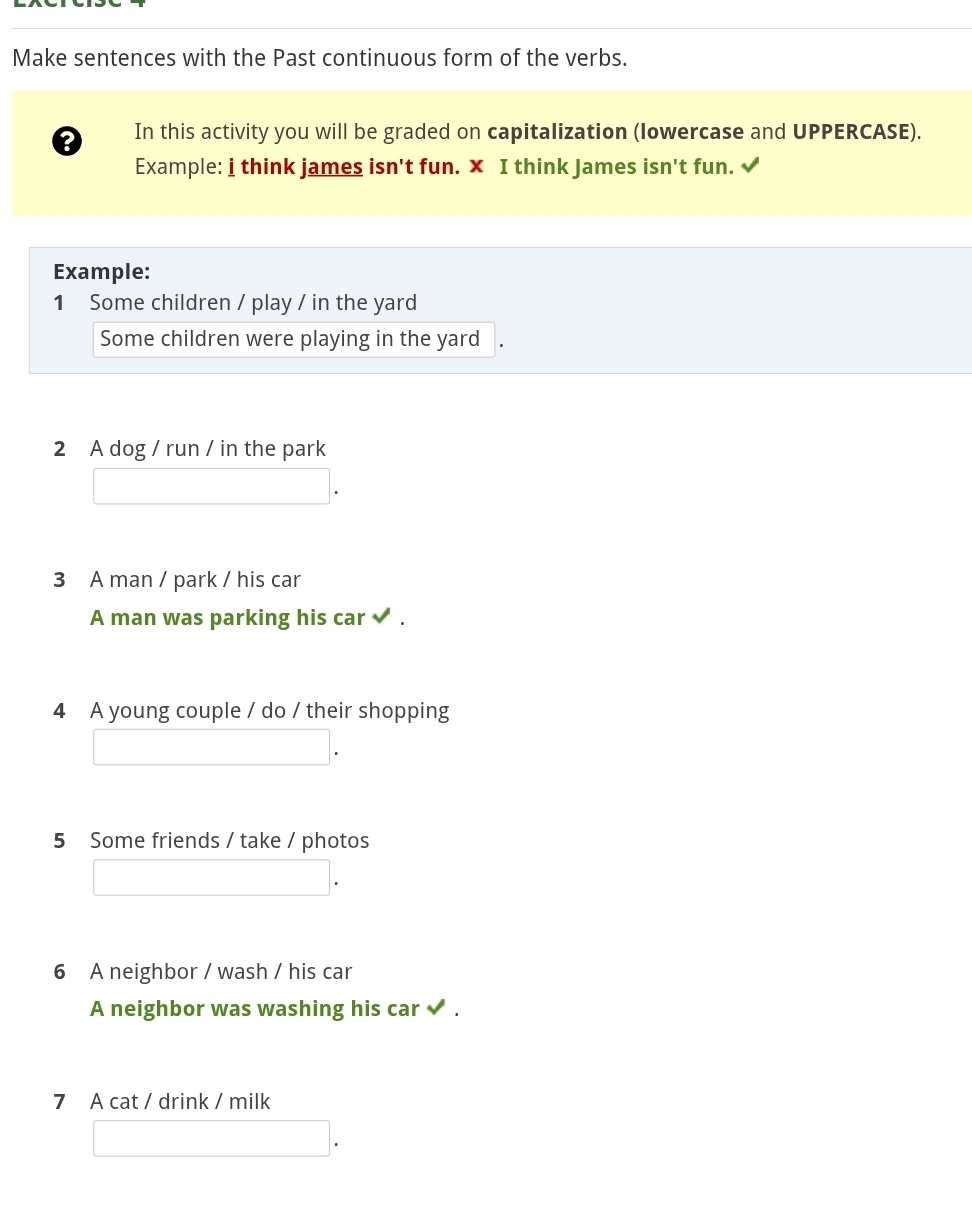Click green checkmark after 'washing his car'
This screenshot has width=972, height=1220.
pyautogui.click(x=435, y=1008)
